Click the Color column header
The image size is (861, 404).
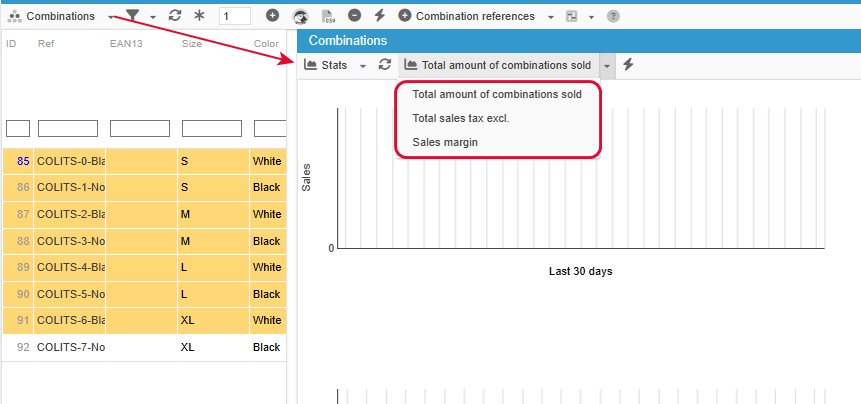click(266, 43)
